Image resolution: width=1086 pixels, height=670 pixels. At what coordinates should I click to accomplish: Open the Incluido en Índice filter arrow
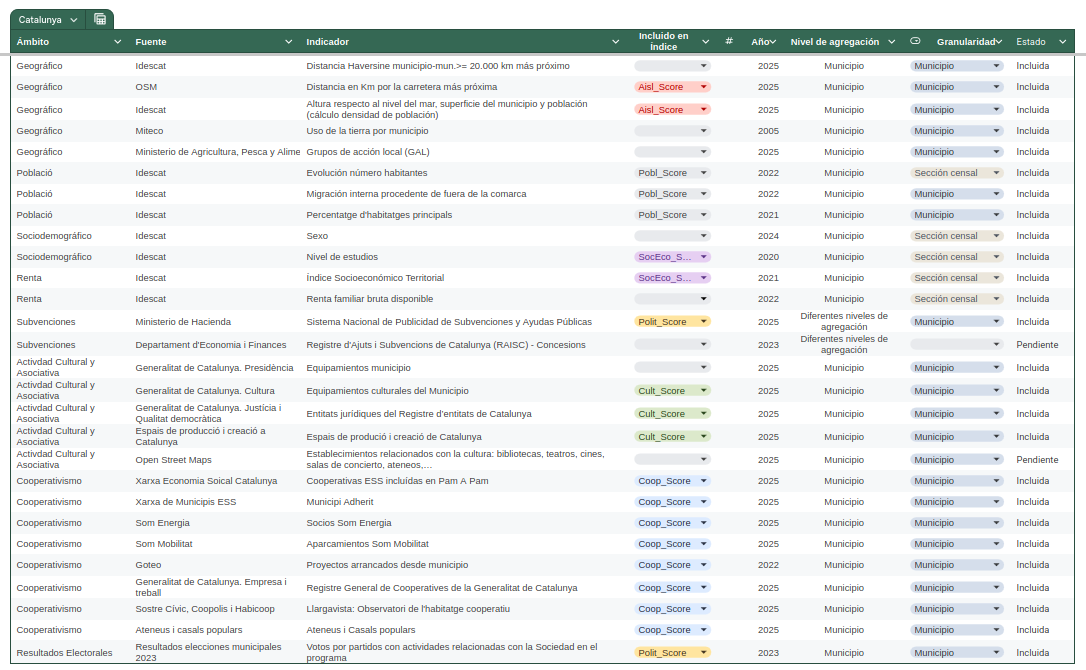(x=705, y=42)
